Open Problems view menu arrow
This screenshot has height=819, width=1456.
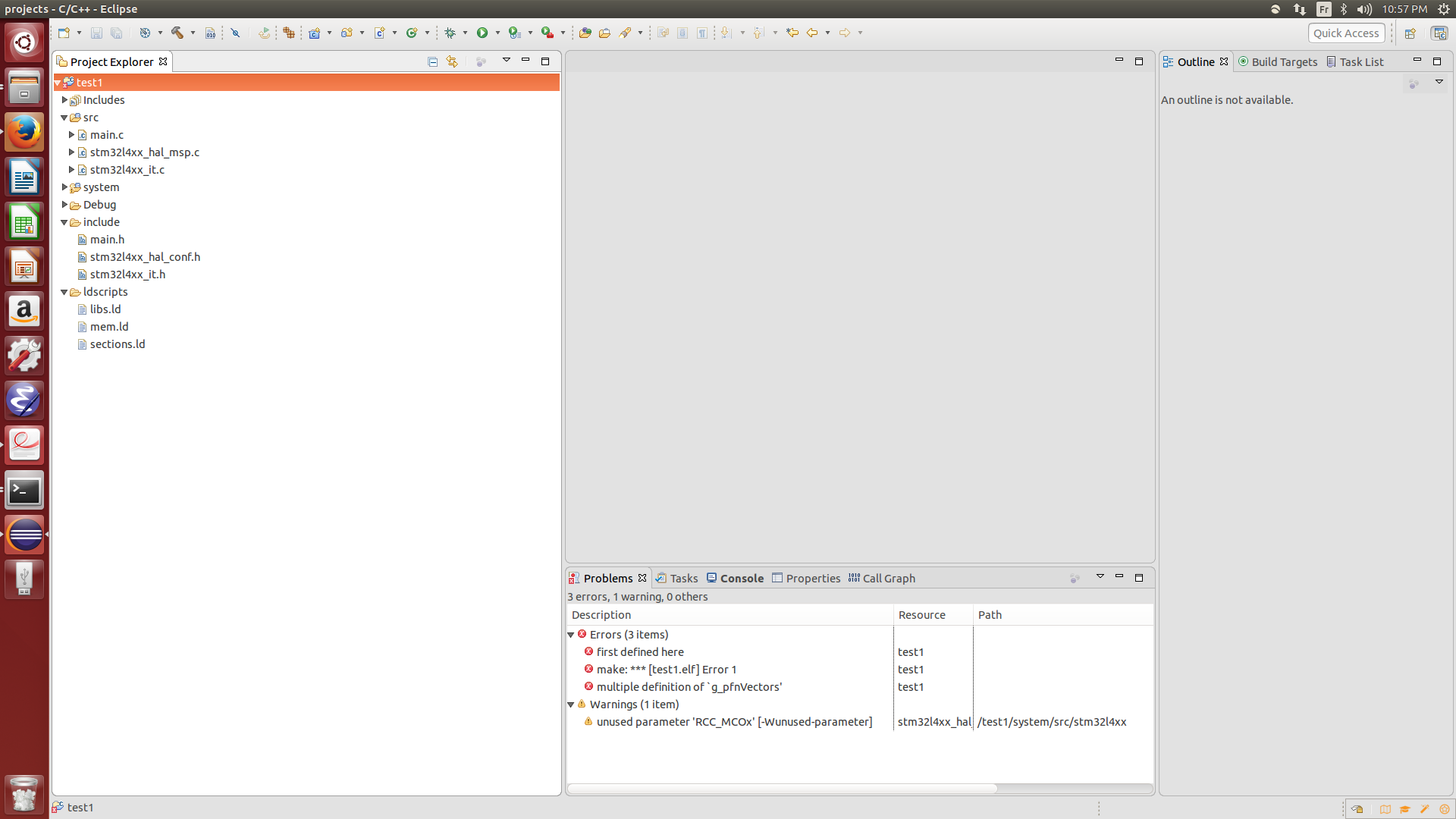[x=1100, y=576]
